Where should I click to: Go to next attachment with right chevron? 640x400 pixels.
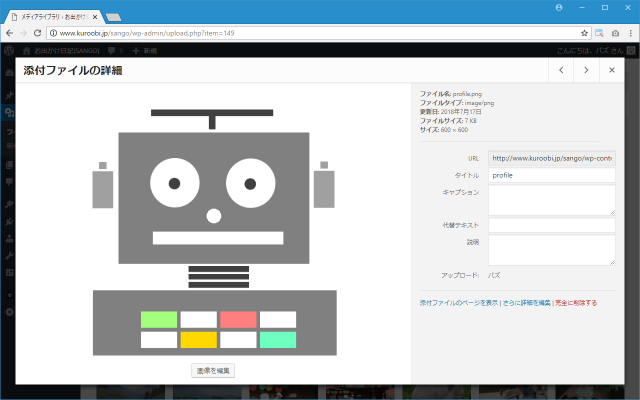(586, 70)
